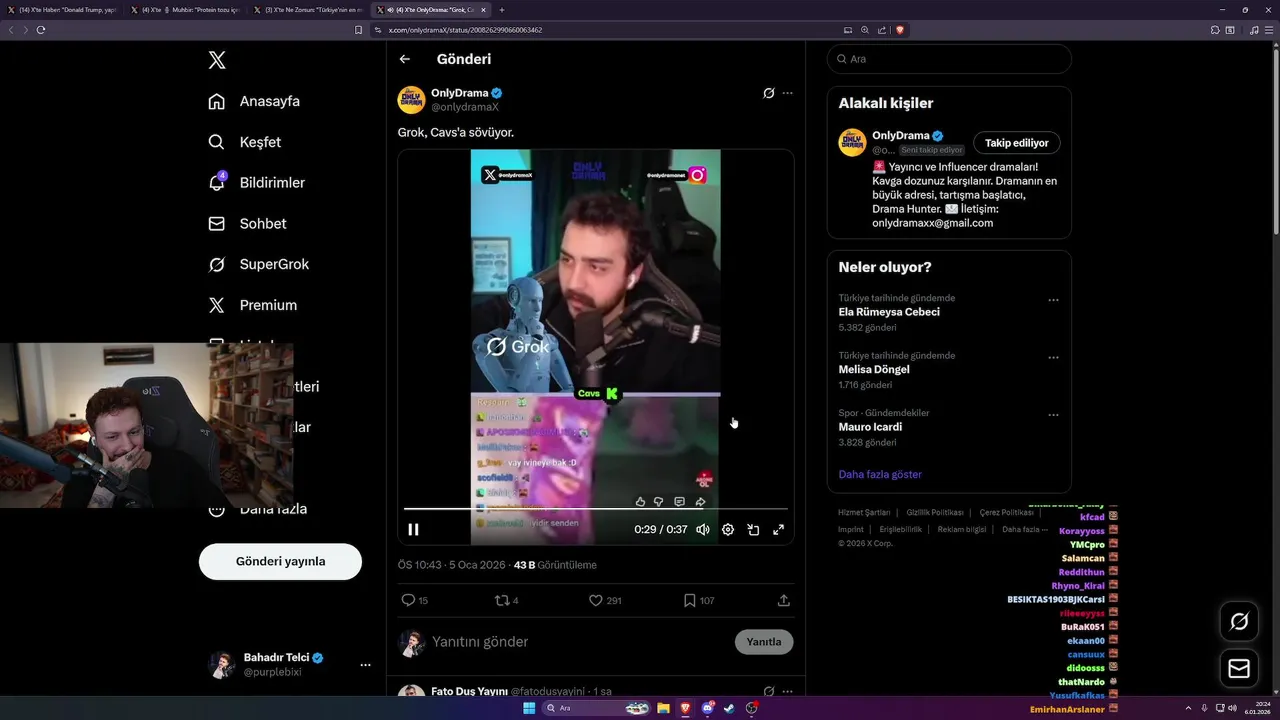Open options for Melisa Döngel trend
1280x720 pixels.
click(1053, 358)
